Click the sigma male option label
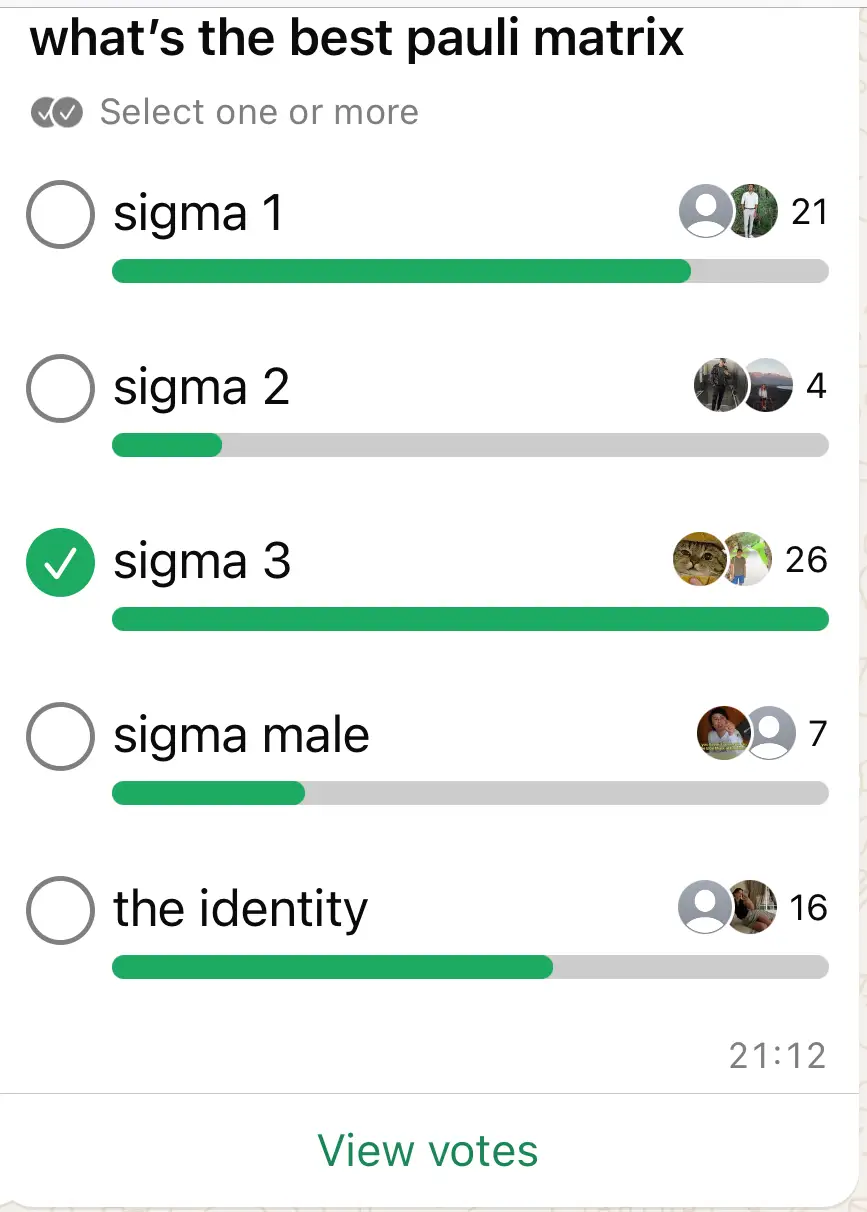Viewport: 867px width, 1212px height. [241, 736]
